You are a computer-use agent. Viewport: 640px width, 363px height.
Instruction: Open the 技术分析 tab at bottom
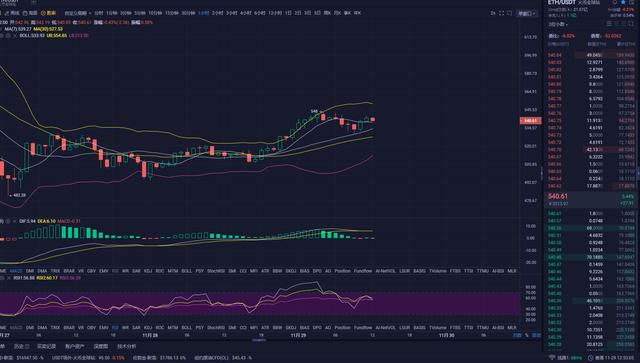(x=127, y=346)
